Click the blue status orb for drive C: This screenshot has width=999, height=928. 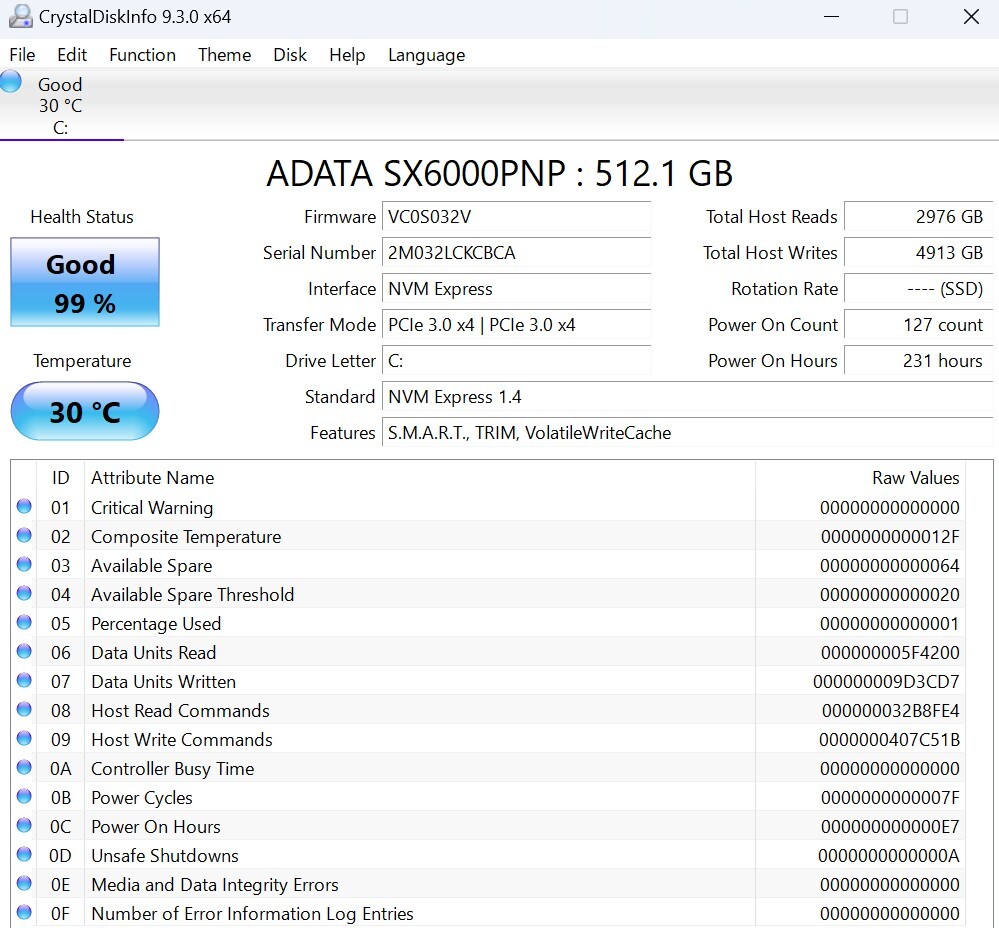(x=11, y=82)
